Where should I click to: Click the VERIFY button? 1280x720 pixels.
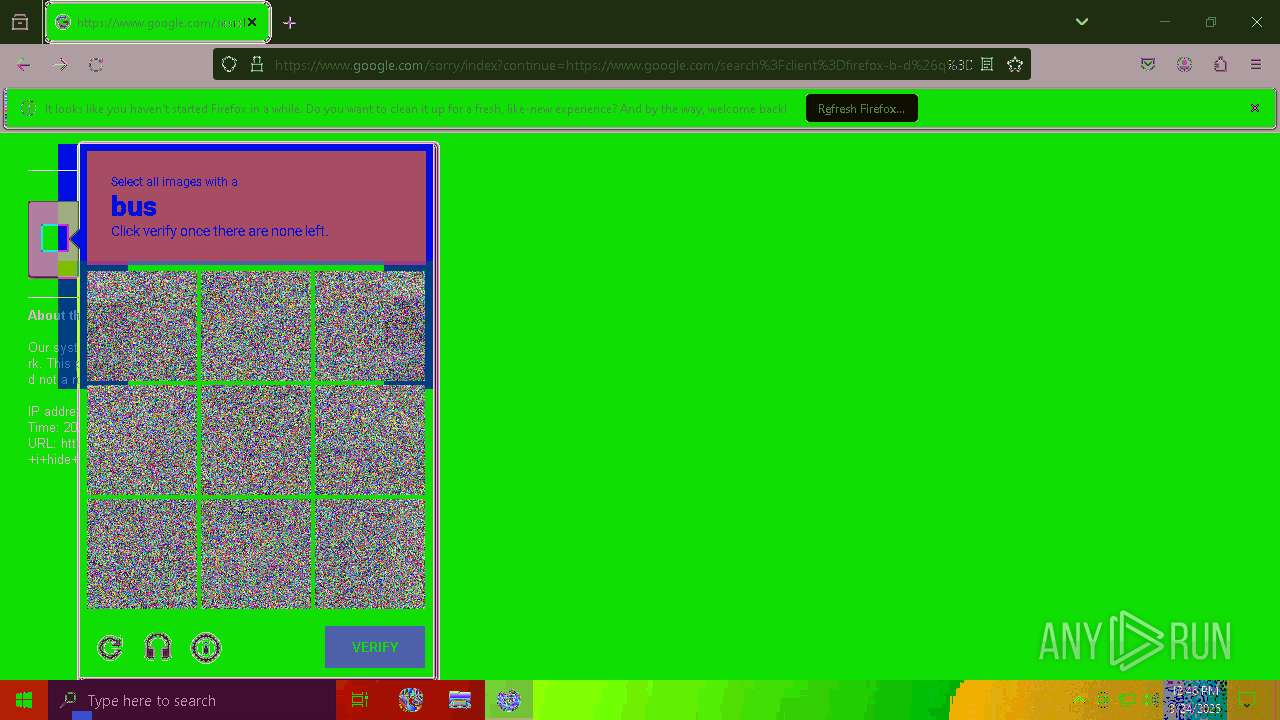pos(375,647)
